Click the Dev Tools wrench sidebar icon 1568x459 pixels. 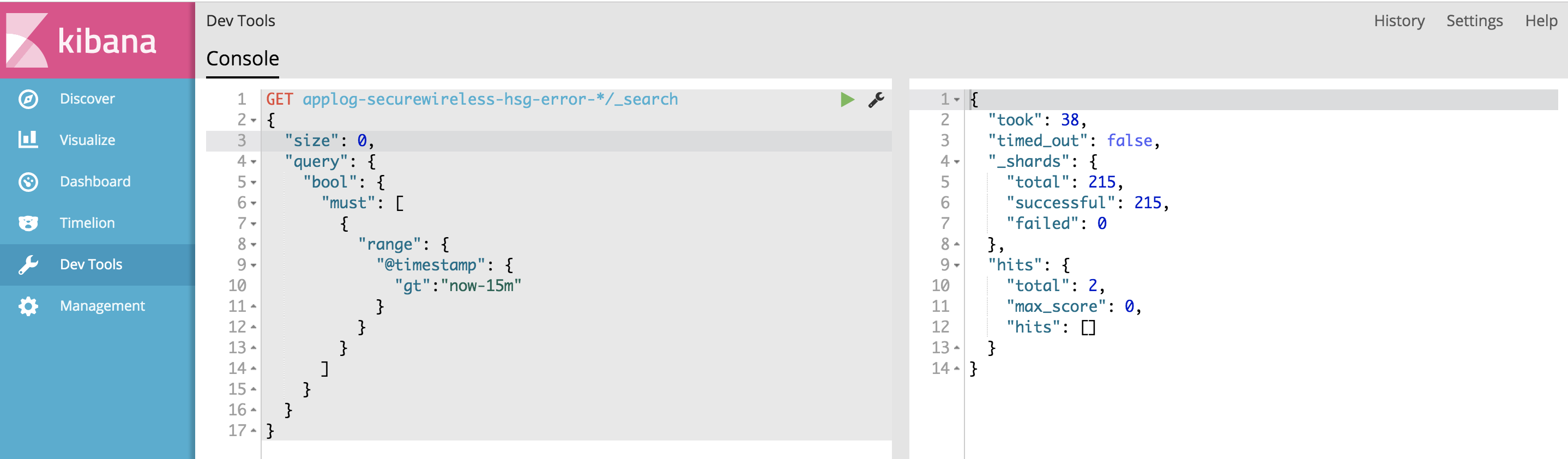pos(28,264)
